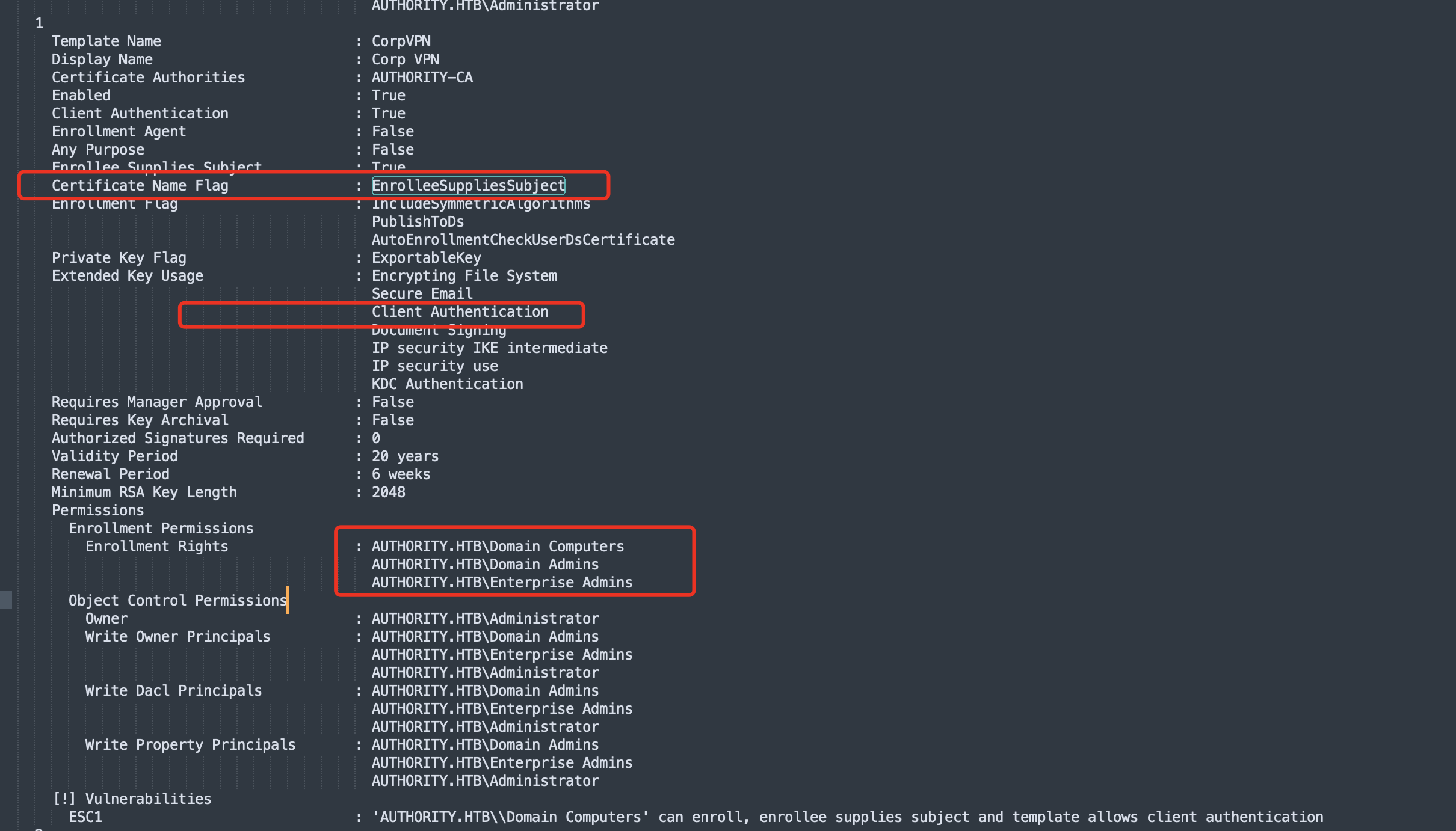Click the AUTHORITY-CA certificate authority value
This screenshot has width=1456, height=831.
tap(422, 78)
